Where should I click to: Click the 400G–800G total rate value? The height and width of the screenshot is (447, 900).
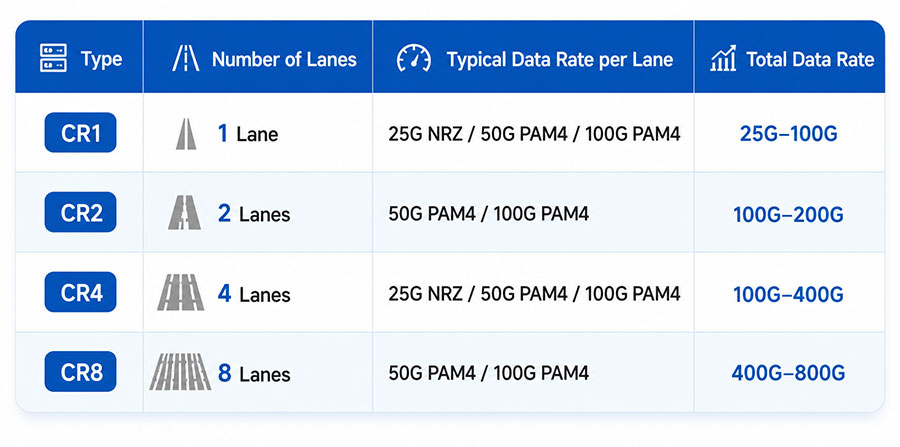coord(788,374)
